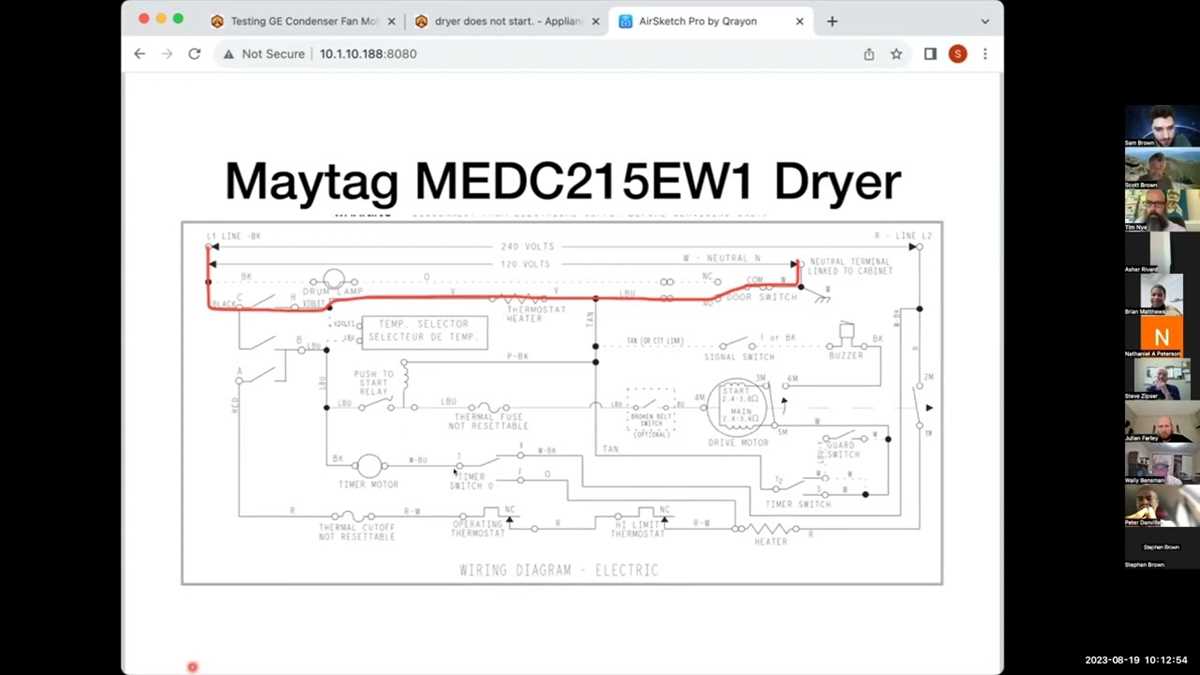The height and width of the screenshot is (675, 1200).
Task: Click the green fullscreen window button
Action: point(179,19)
